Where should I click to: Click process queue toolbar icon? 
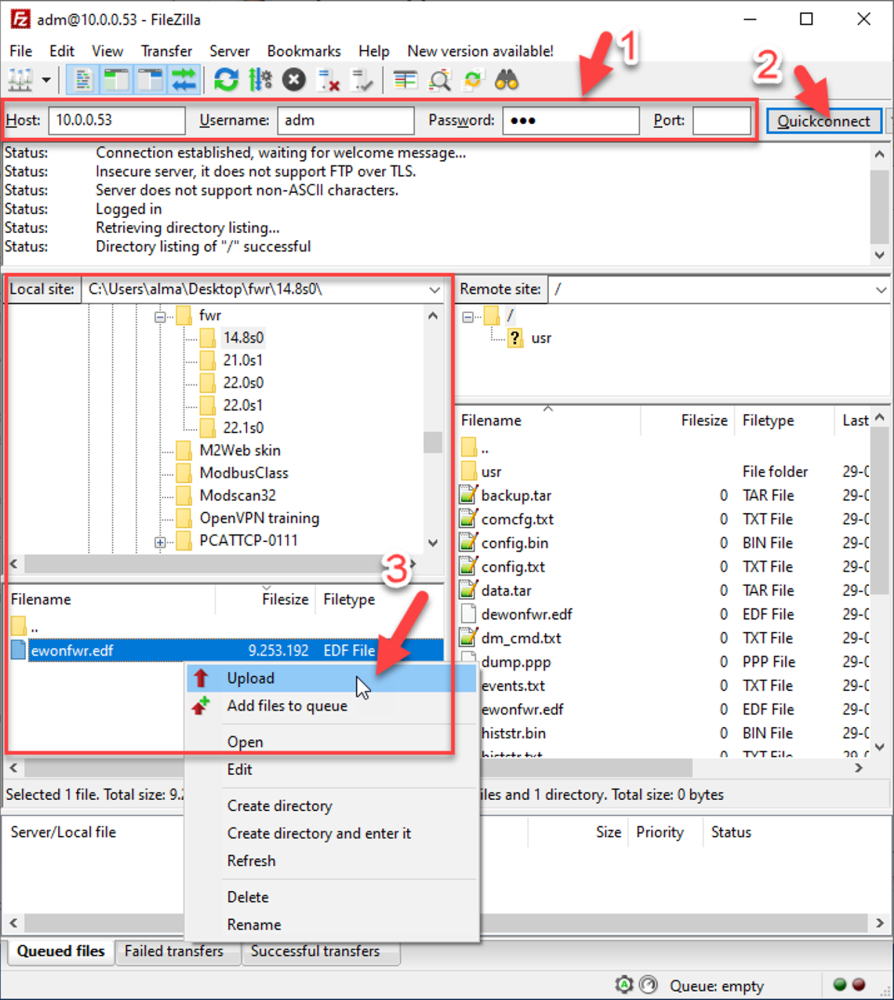pos(260,79)
